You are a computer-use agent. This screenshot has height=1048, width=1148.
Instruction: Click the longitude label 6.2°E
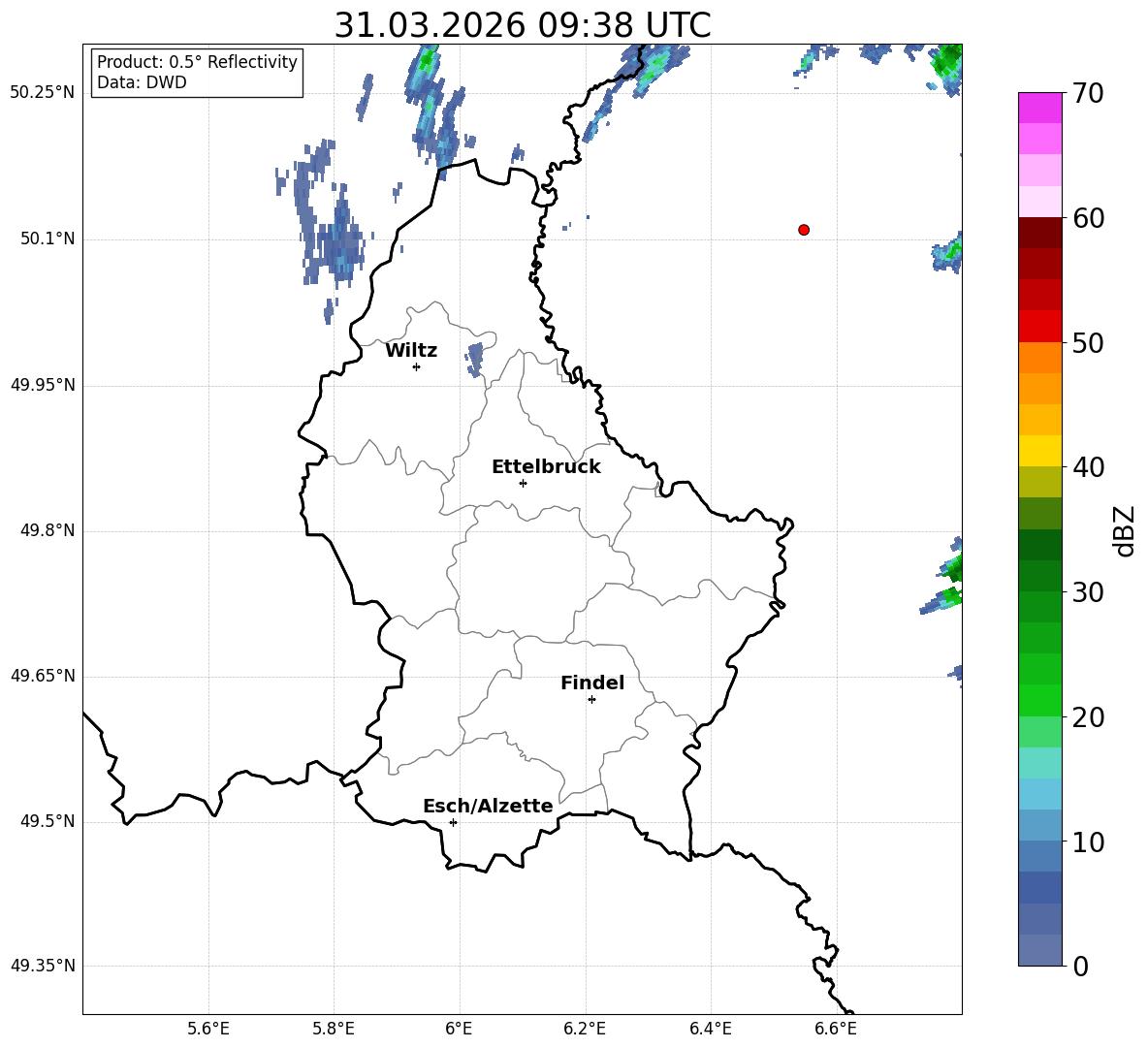click(585, 1030)
